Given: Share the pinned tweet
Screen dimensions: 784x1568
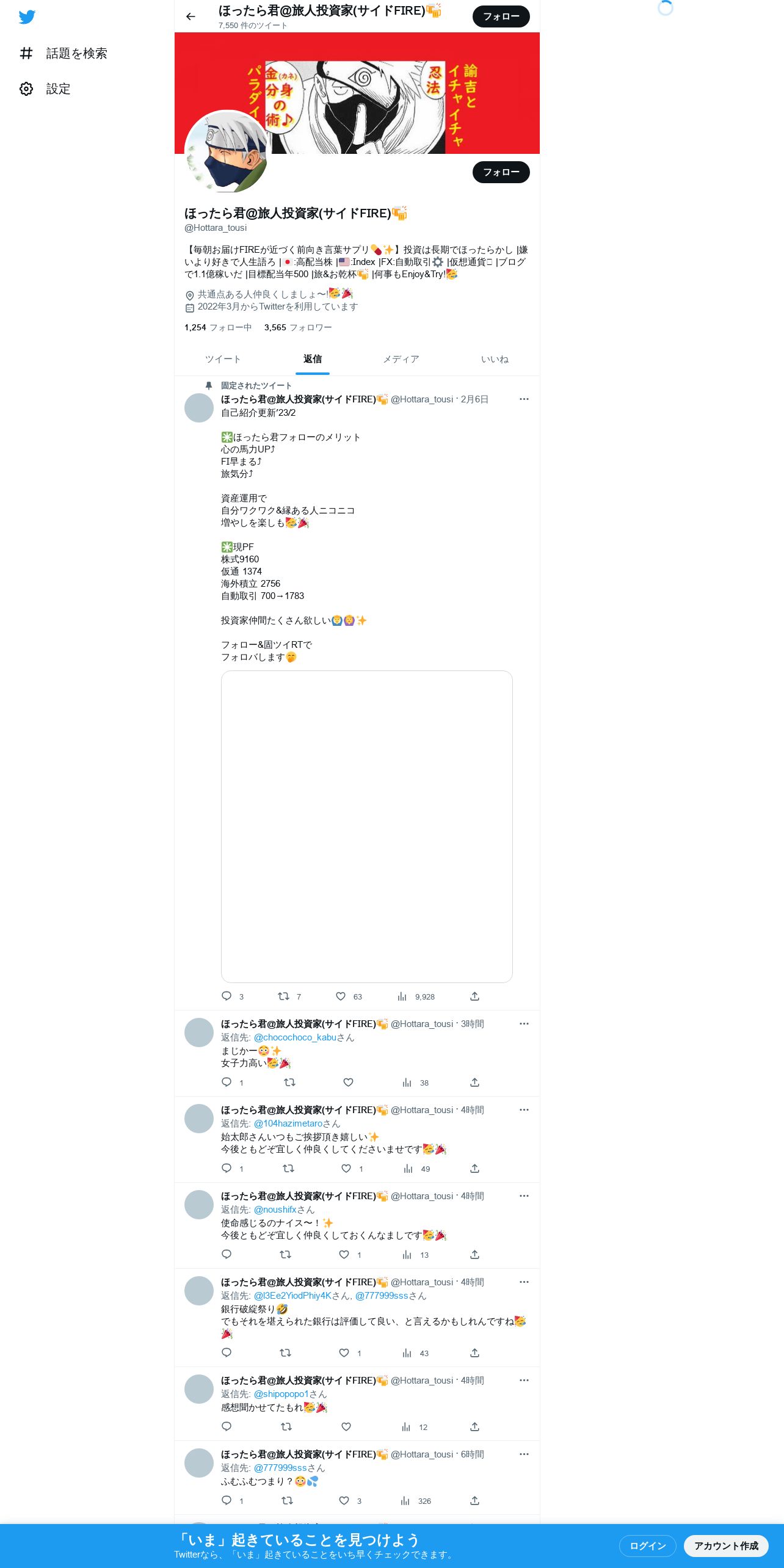Looking at the screenshot, I should pyautogui.click(x=474, y=996).
